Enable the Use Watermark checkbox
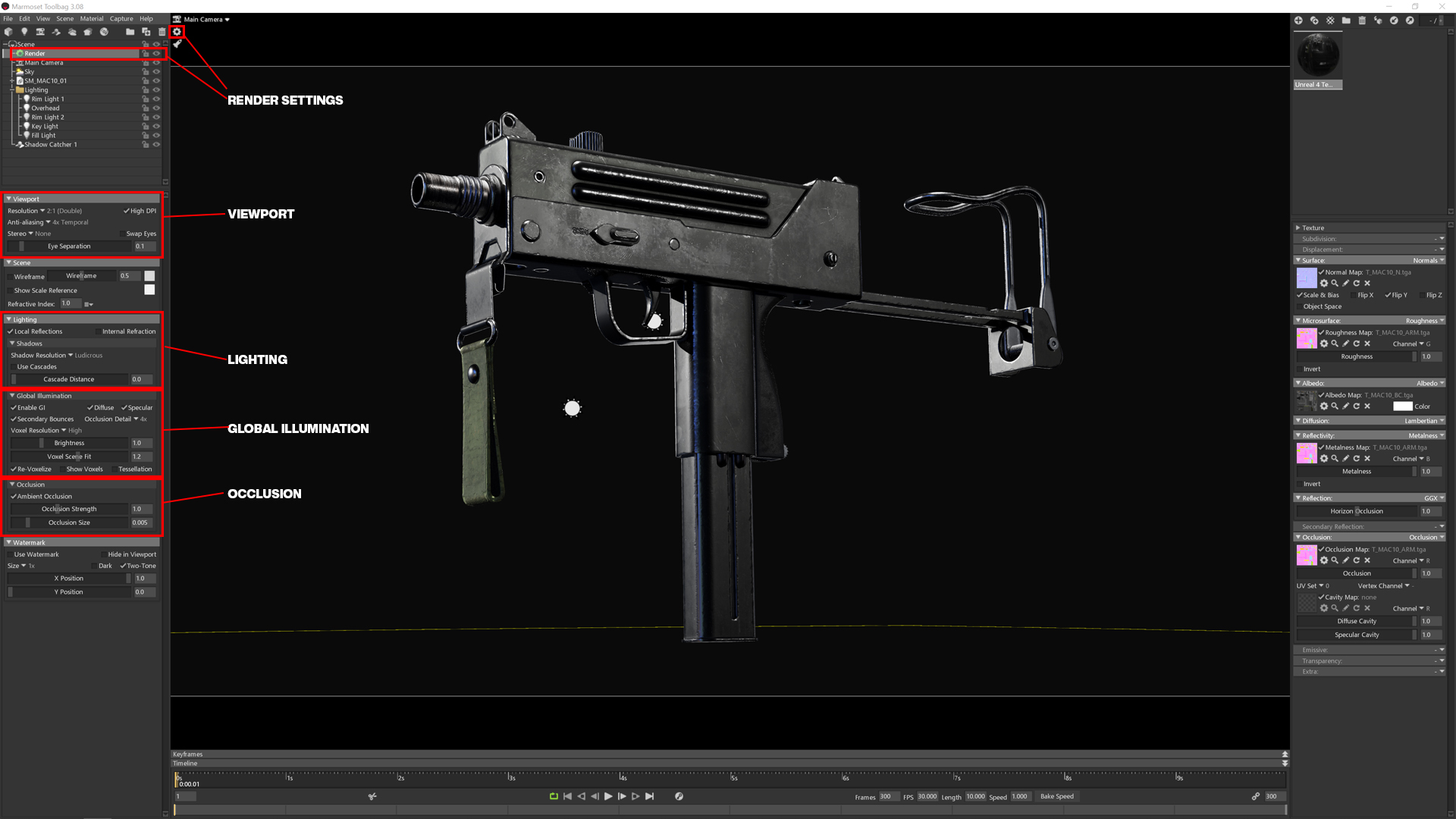 (x=11, y=554)
